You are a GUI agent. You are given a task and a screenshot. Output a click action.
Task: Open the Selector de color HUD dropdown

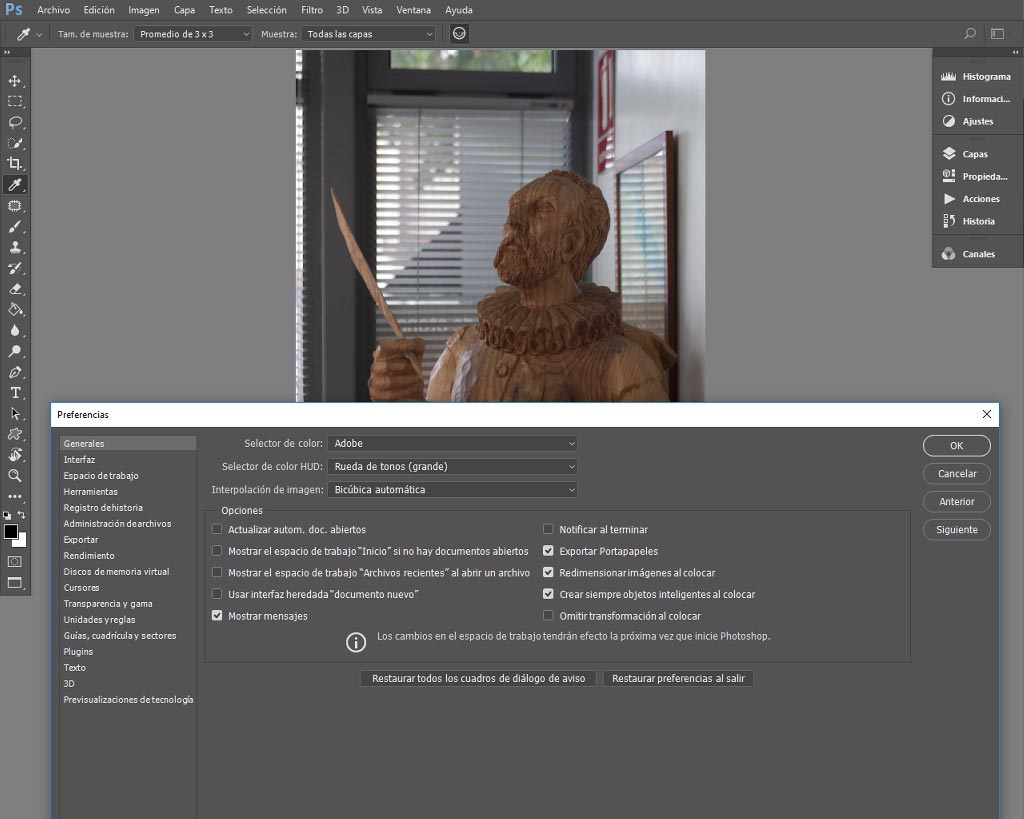point(452,466)
